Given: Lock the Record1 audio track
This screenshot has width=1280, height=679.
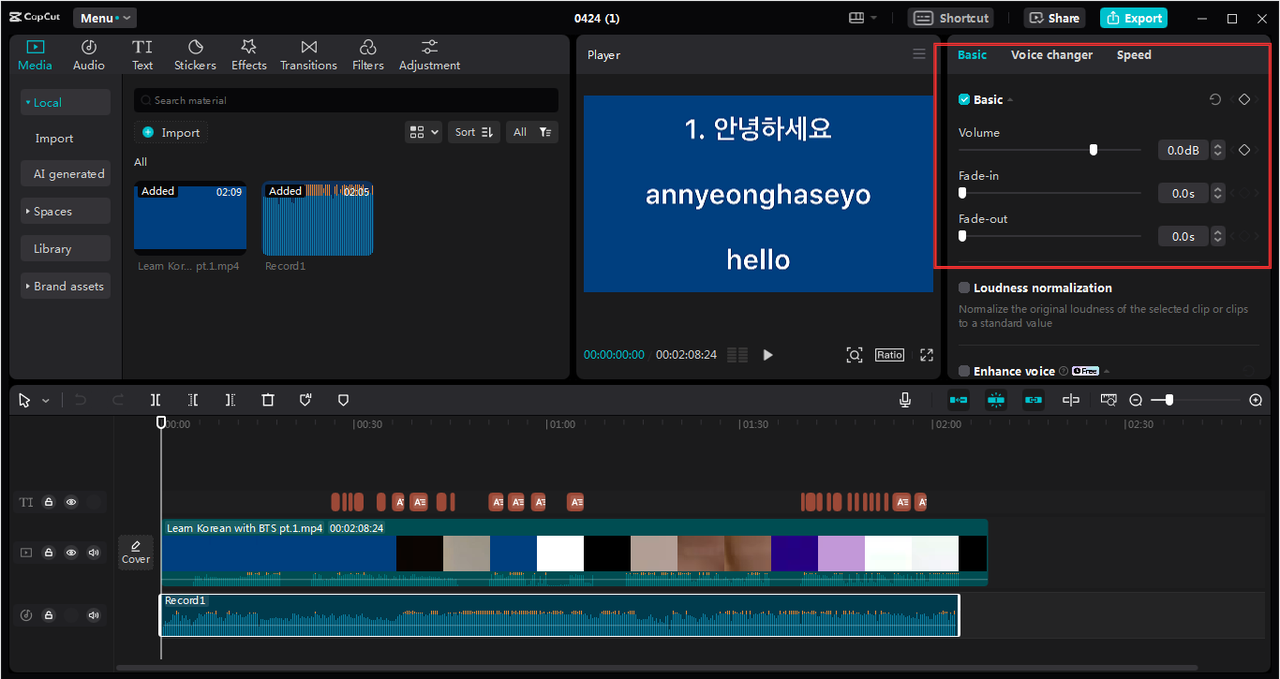Looking at the screenshot, I should [x=48, y=615].
